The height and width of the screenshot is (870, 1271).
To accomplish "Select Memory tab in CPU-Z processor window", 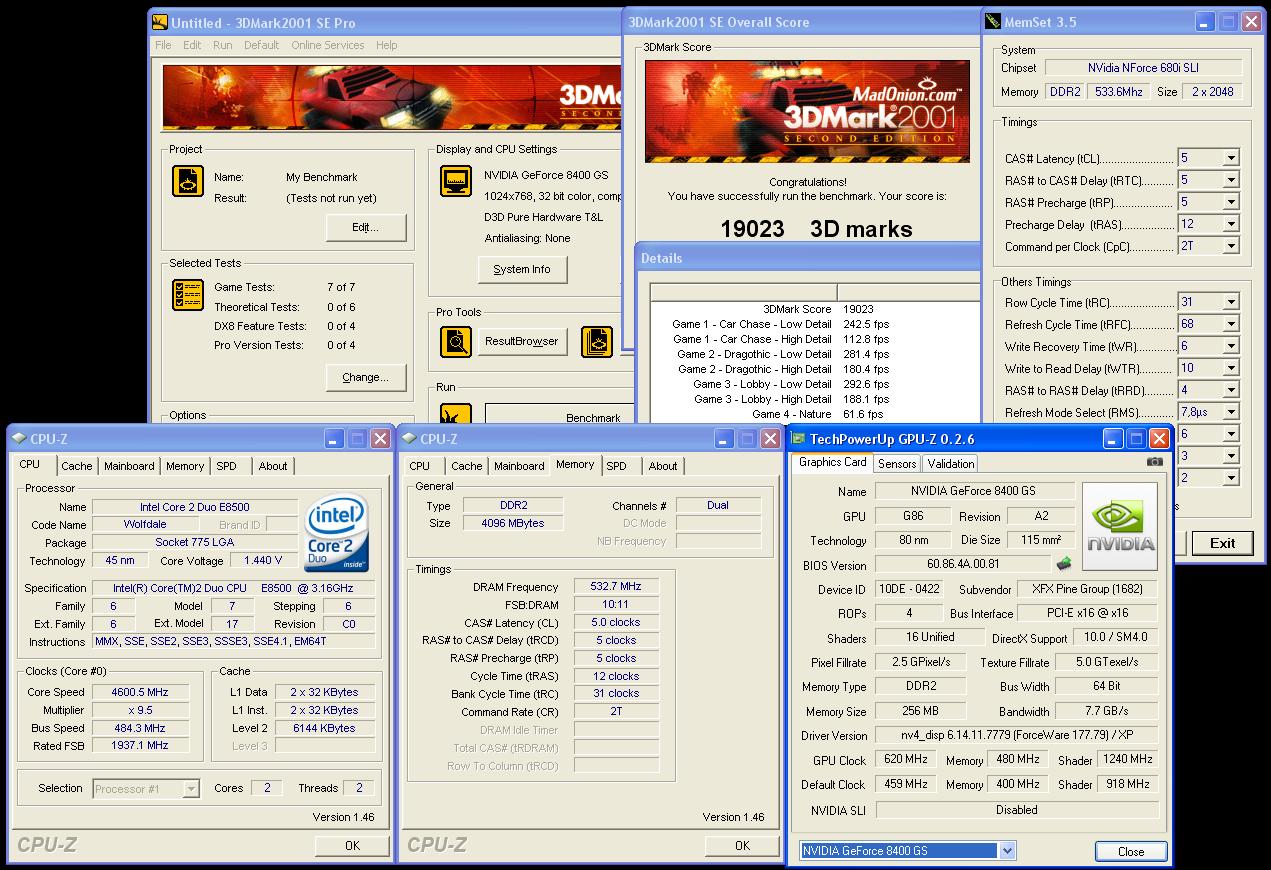I will [x=185, y=466].
